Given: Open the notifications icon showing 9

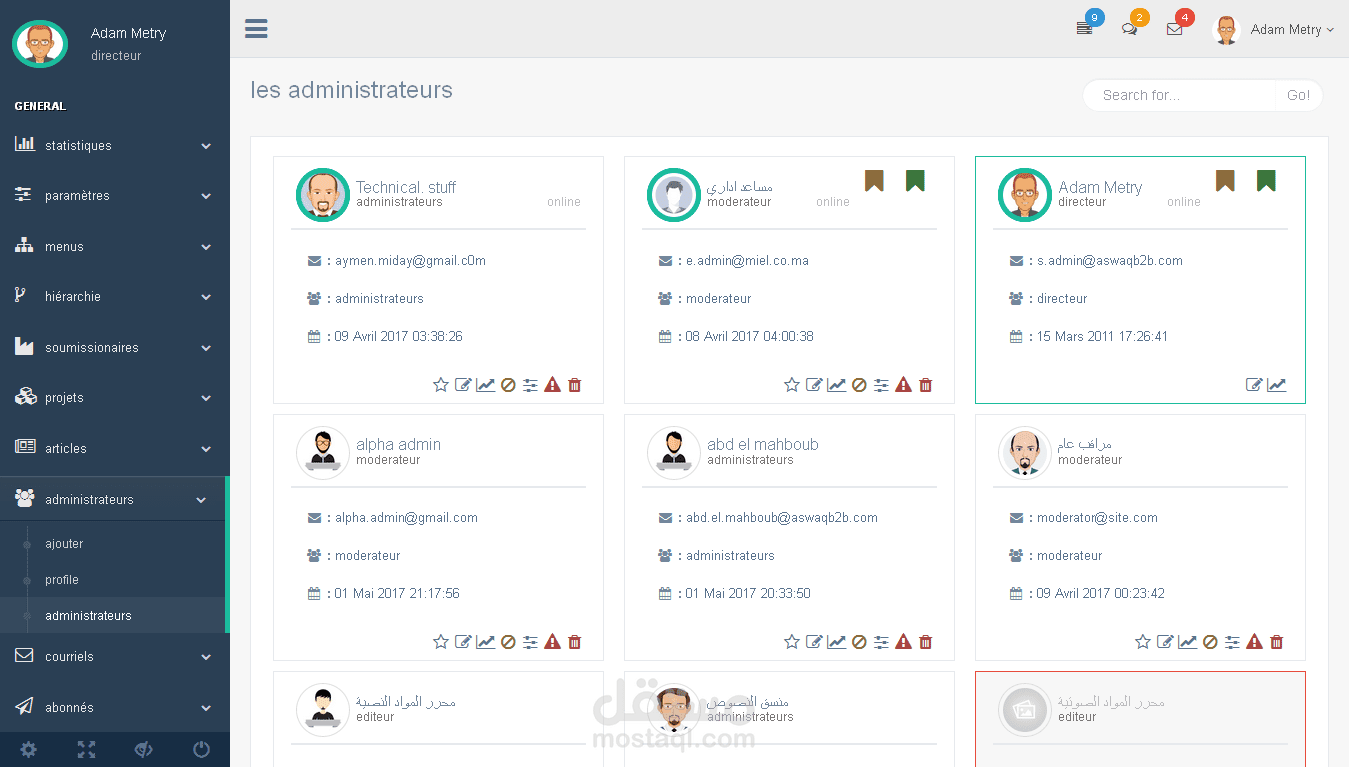Looking at the screenshot, I should [1084, 28].
